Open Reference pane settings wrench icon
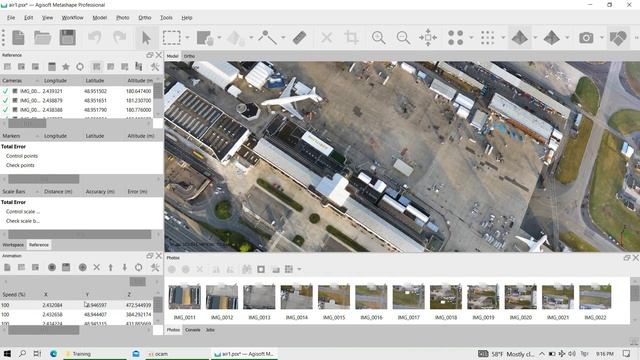 [x=155, y=67]
